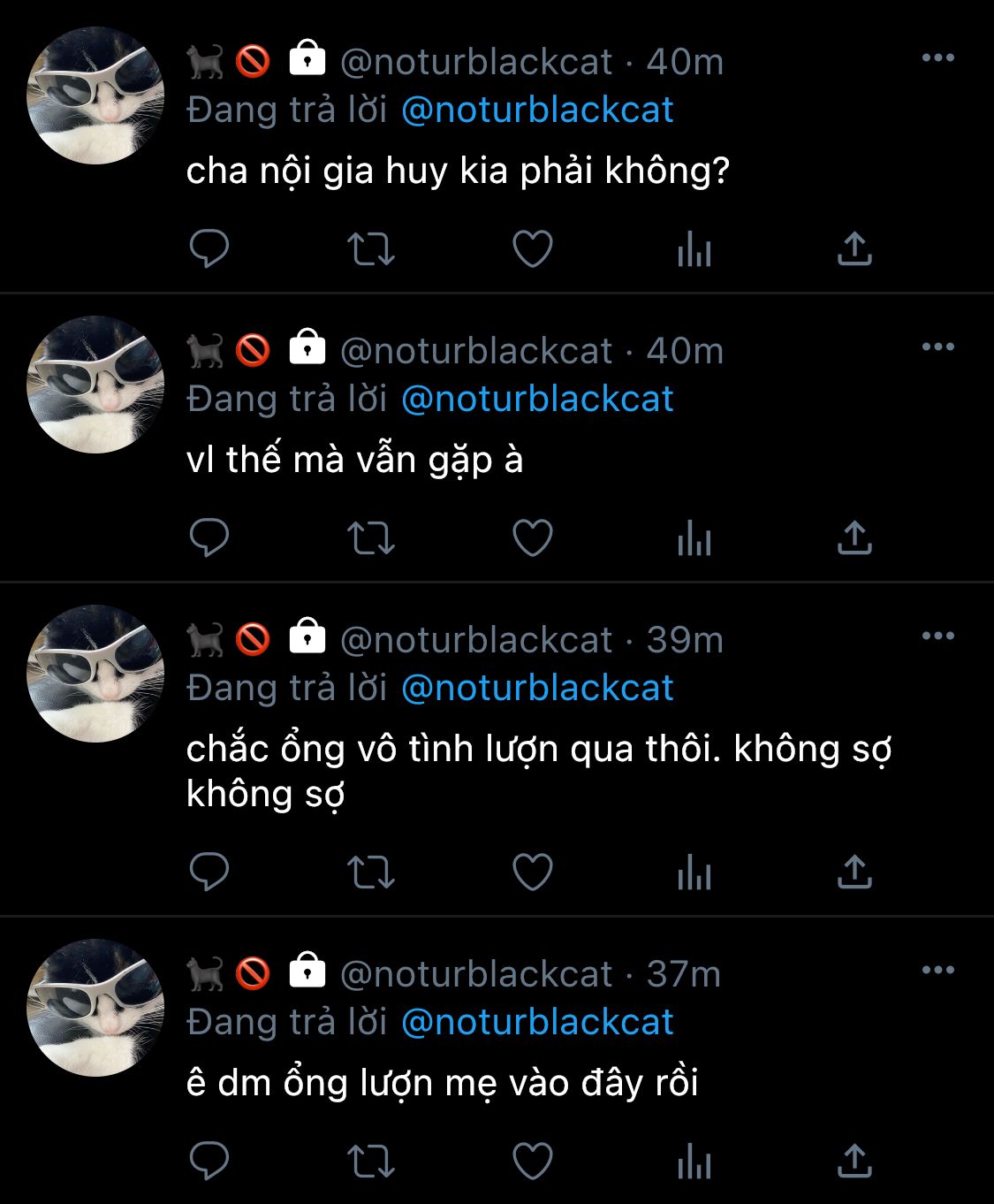Open more options on the 39m tweet
This screenshot has width=994, height=1204.
tap(937, 636)
